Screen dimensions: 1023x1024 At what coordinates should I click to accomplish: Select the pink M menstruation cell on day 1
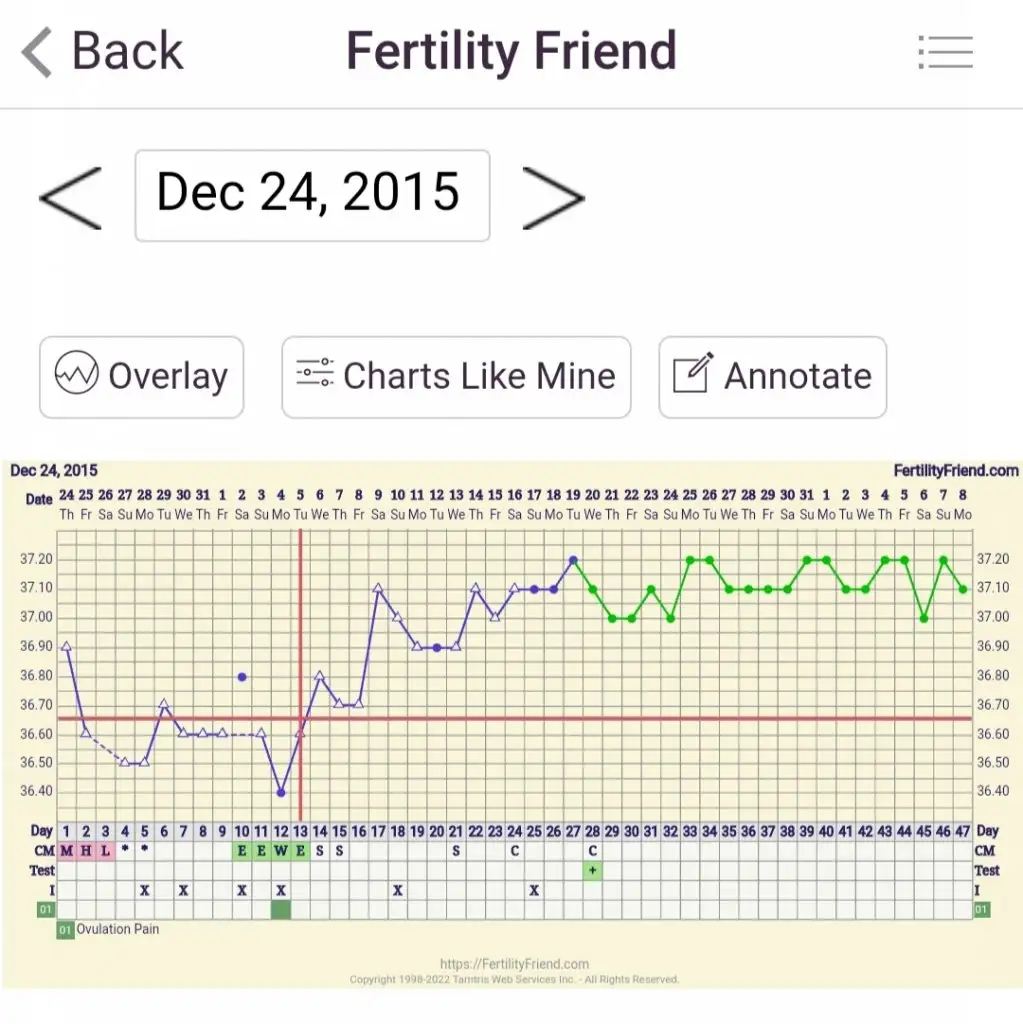(x=67, y=851)
